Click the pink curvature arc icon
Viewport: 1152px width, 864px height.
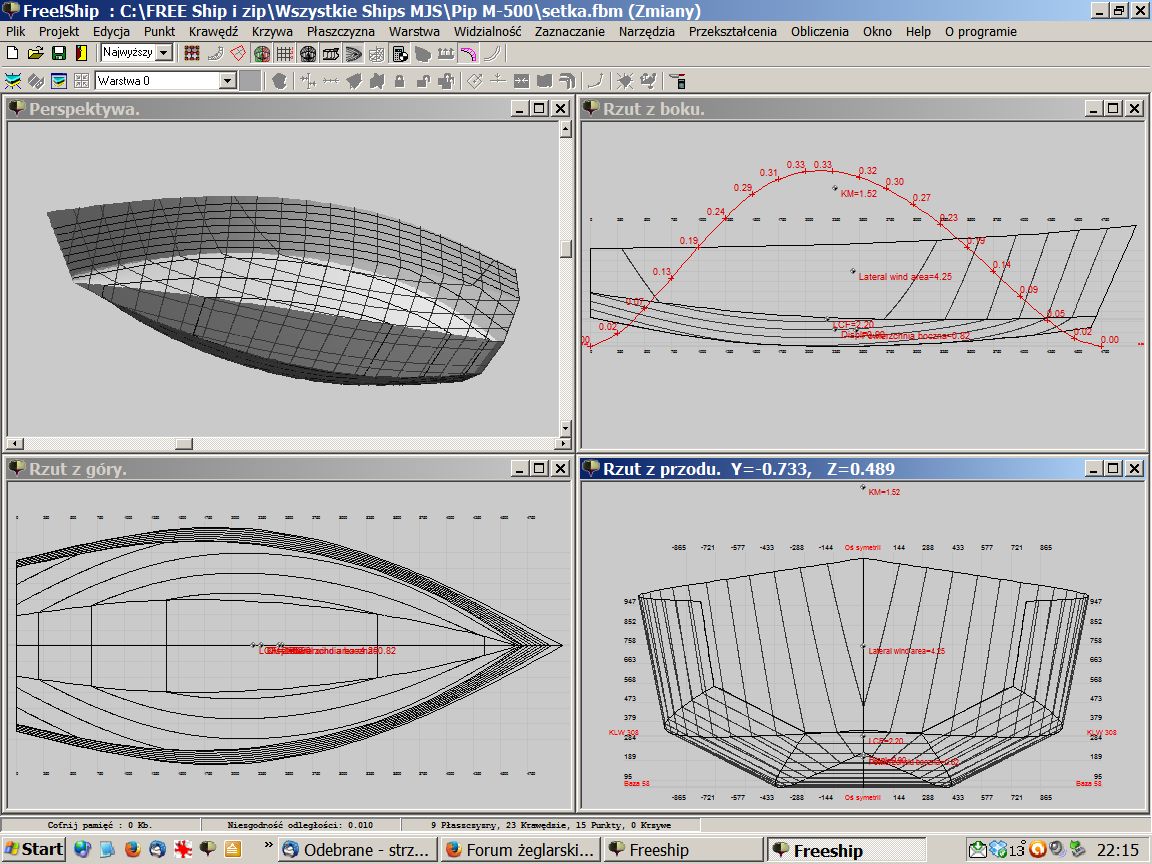467,53
